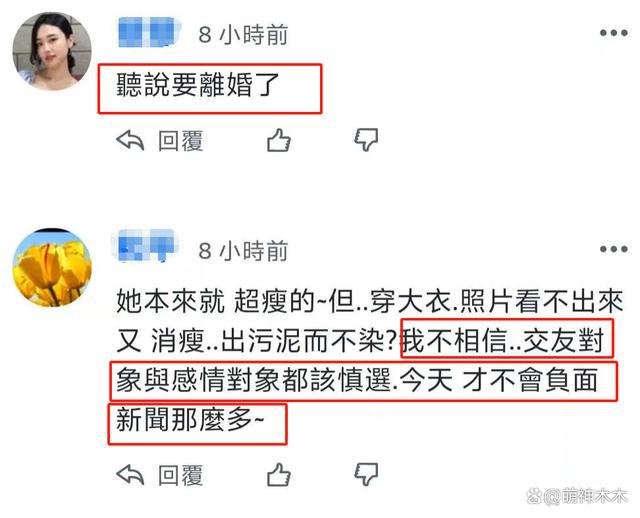Click 回覆 text on second comment
This screenshot has height=518, width=640.
[180, 475]
